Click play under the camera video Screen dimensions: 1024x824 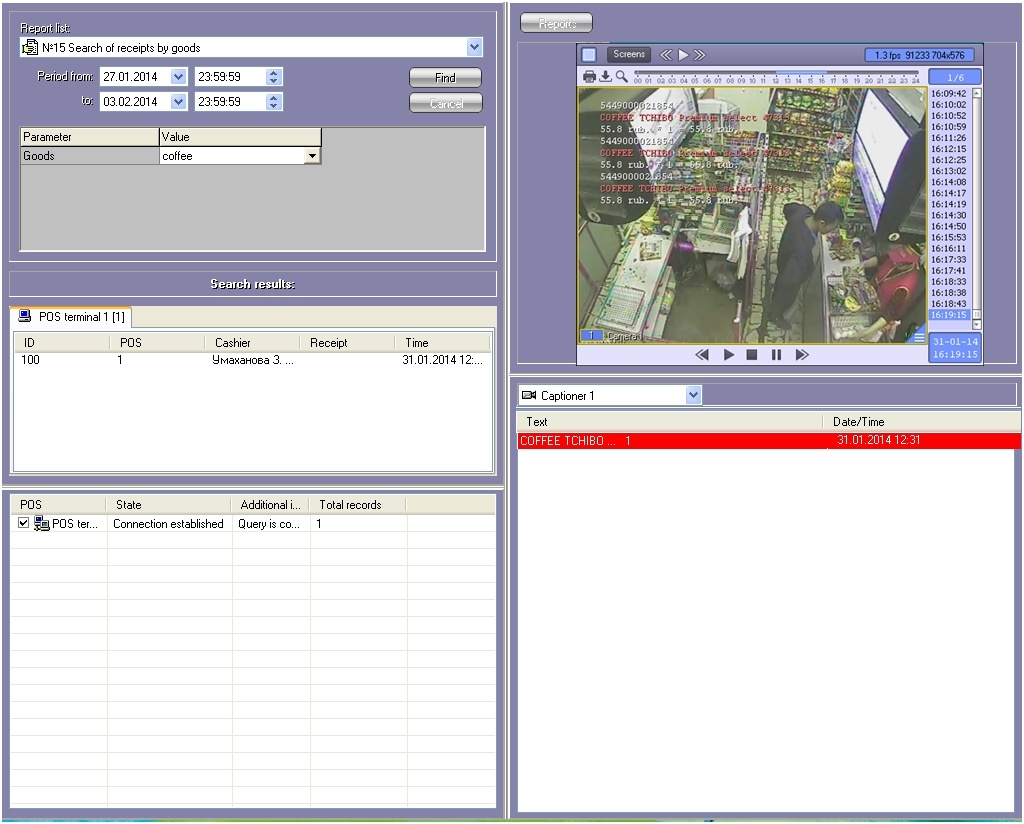pos(729,355)
